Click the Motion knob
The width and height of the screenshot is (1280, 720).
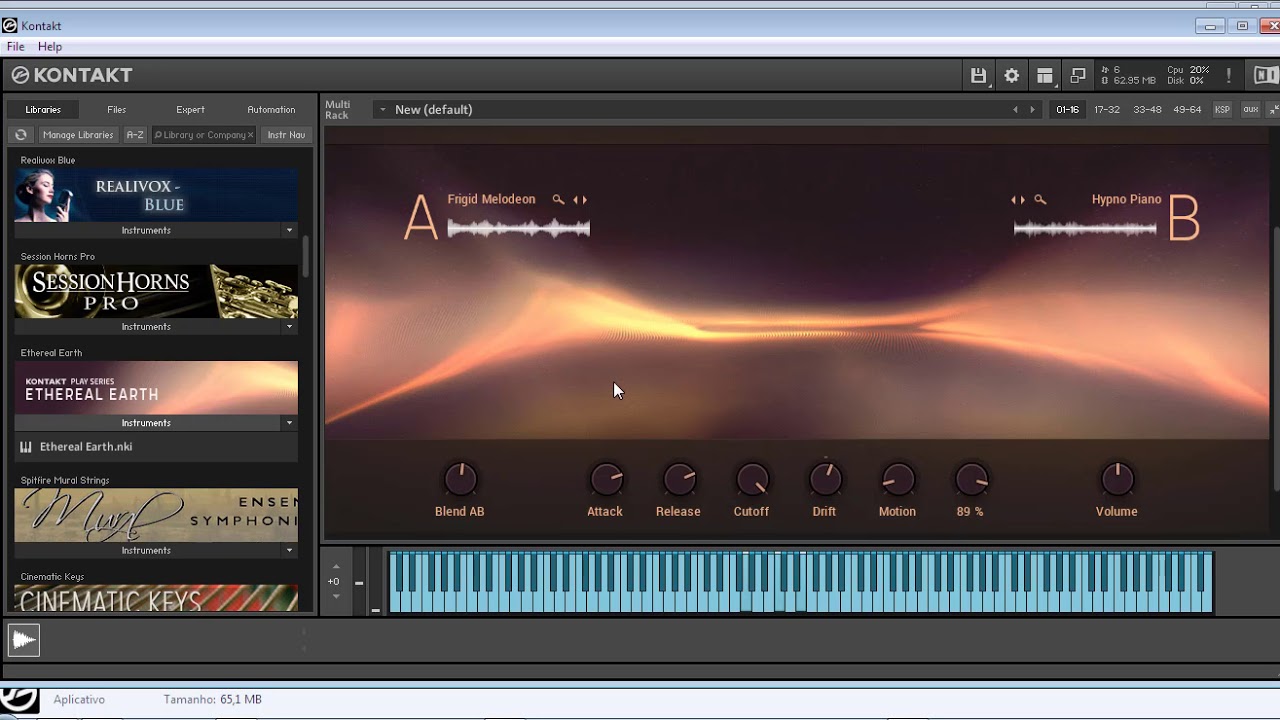pos(897,480)
